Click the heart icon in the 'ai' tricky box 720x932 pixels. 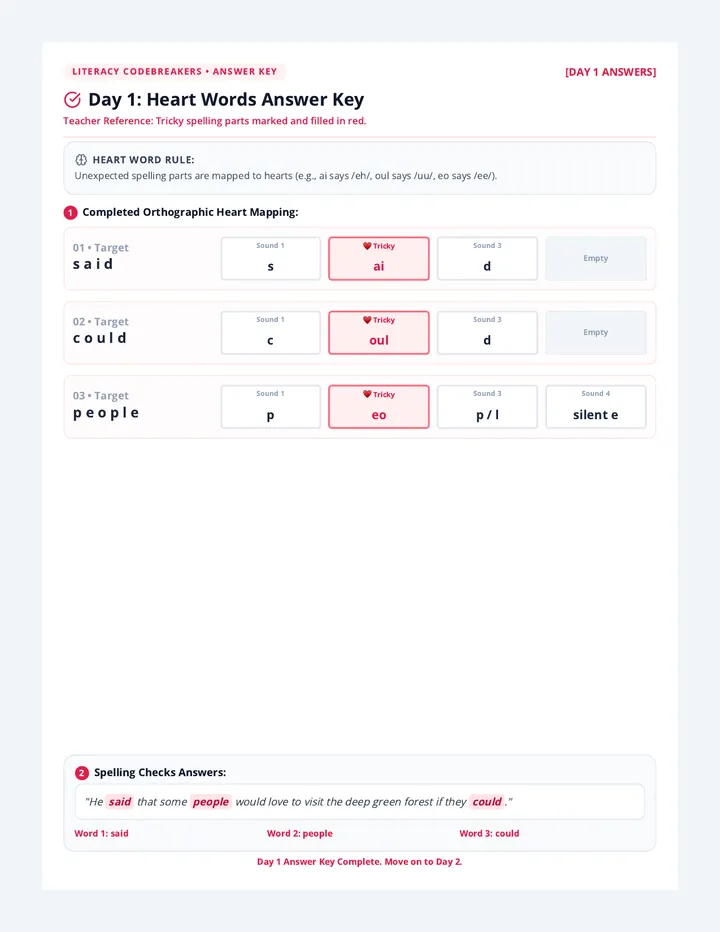(x=367, y=246)
